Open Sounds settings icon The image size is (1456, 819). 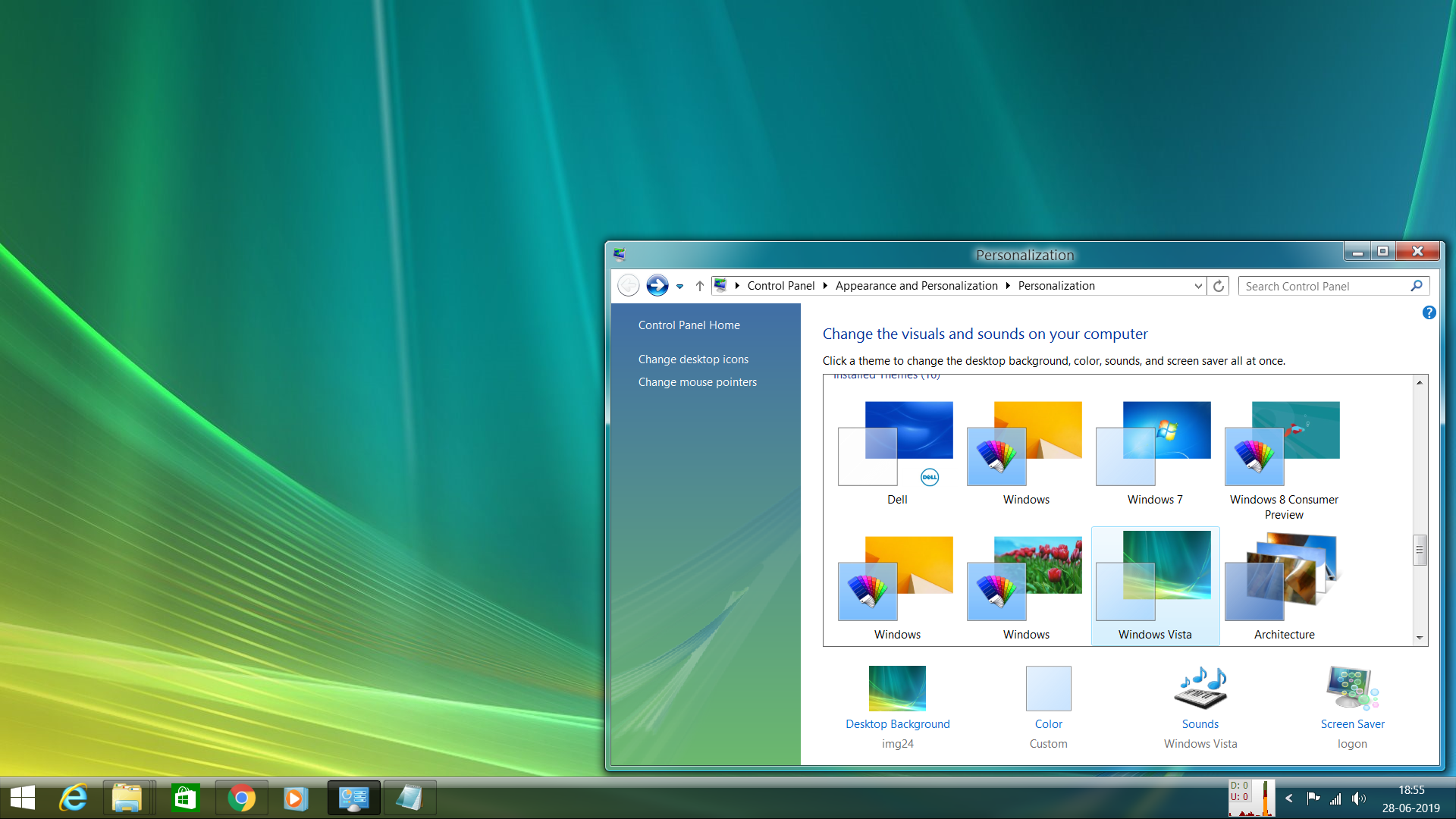1200,688
